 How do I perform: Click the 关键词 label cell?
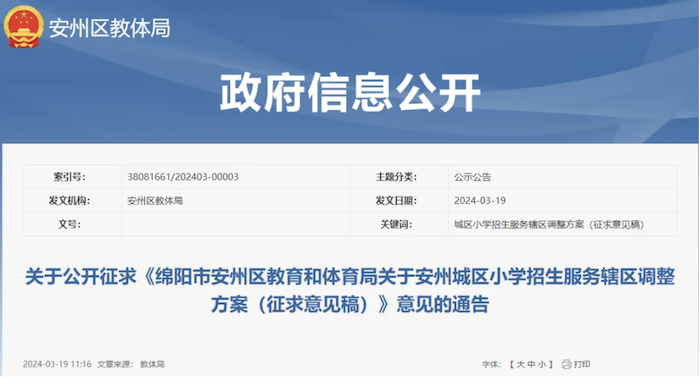(x=399, y=224)
